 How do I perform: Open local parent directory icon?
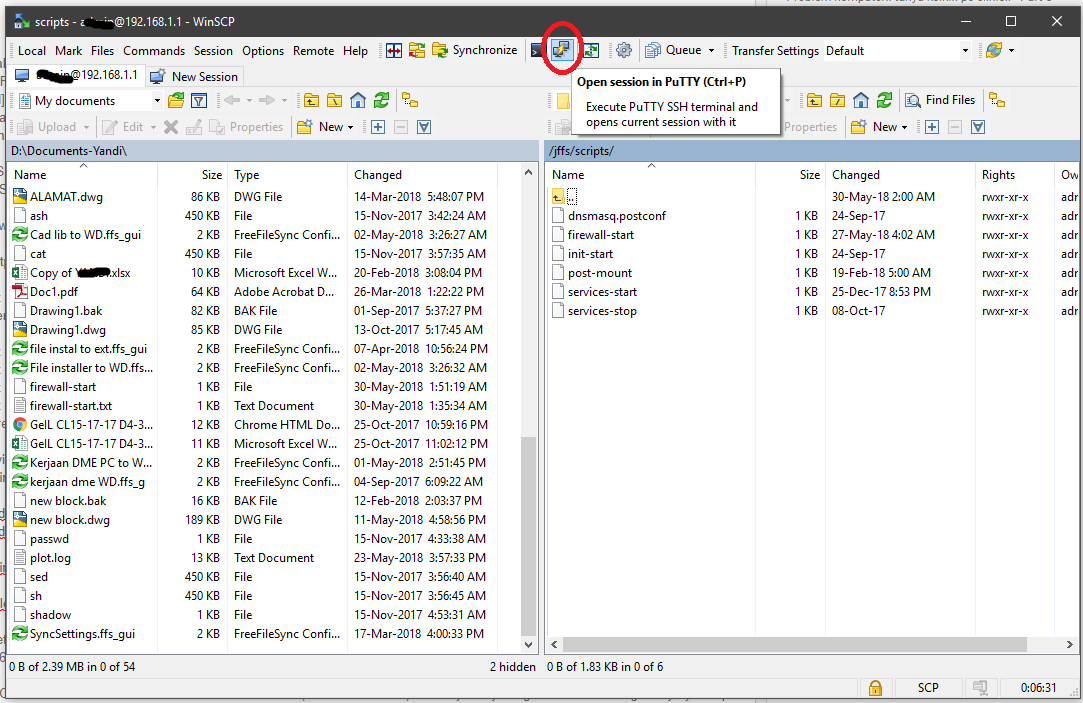point(312,100)
